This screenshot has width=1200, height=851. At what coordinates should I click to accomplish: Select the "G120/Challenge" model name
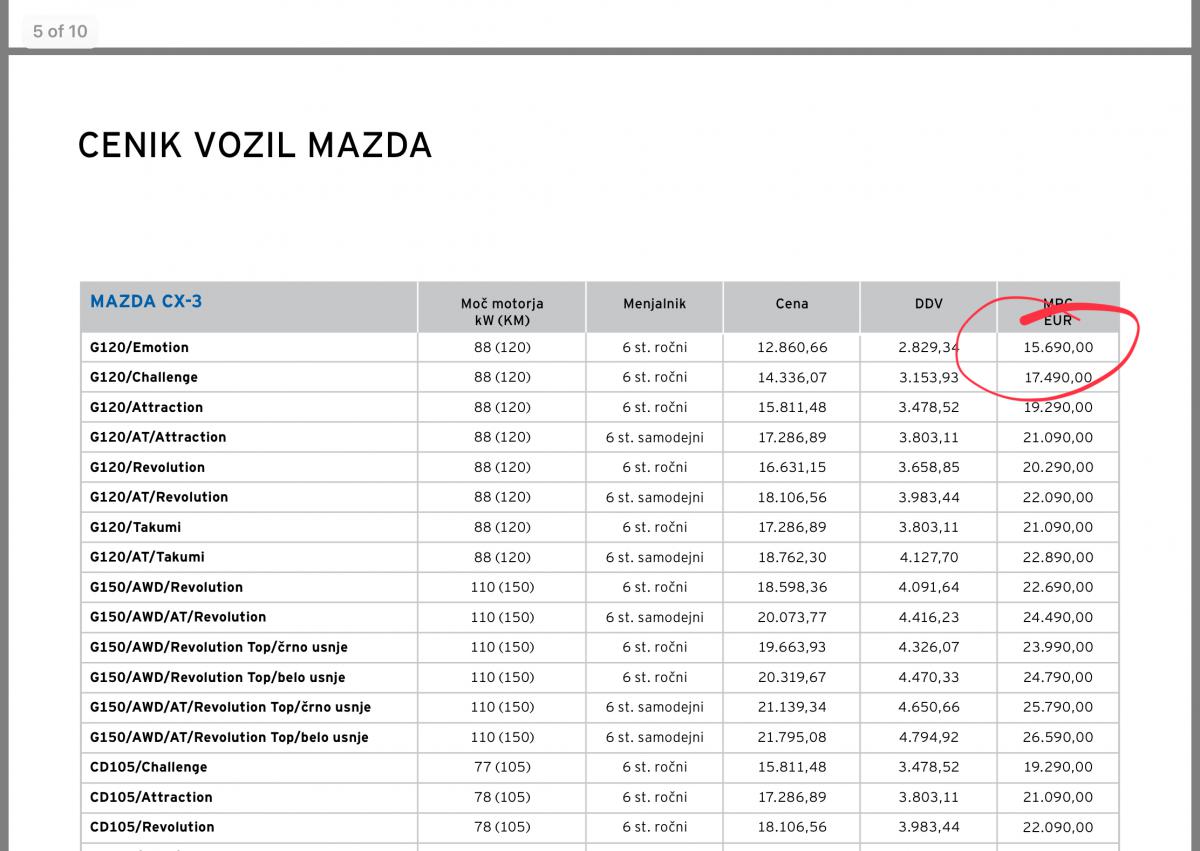(144, 377)
